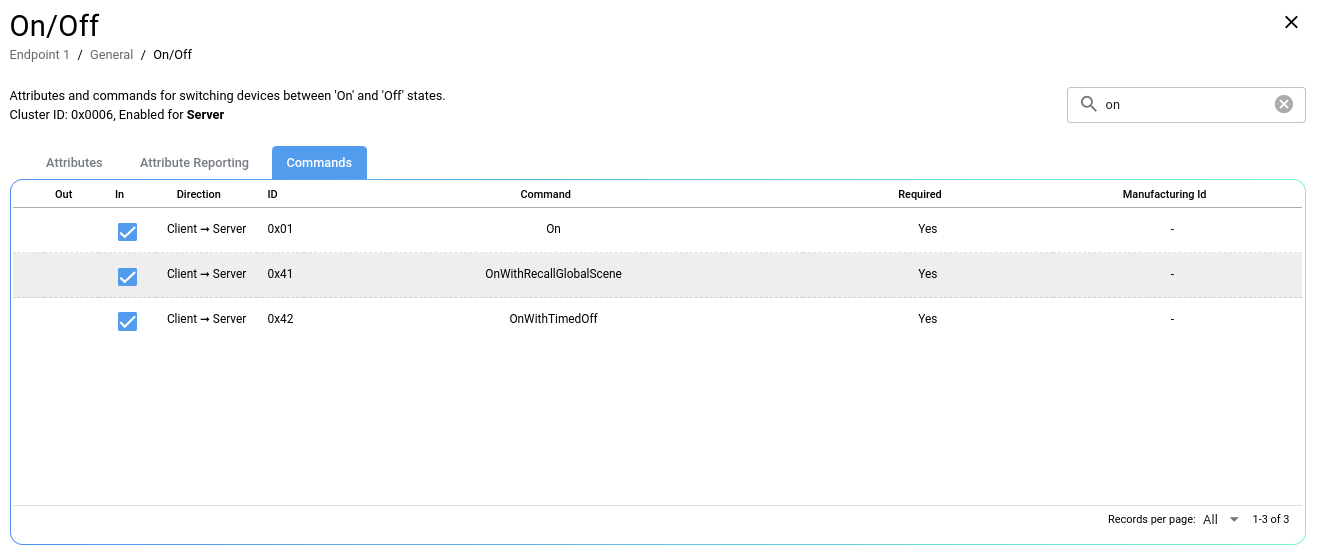Switch to the Attributes tab
Viewport: 1318px width, 558px height.
click(74, 163)
